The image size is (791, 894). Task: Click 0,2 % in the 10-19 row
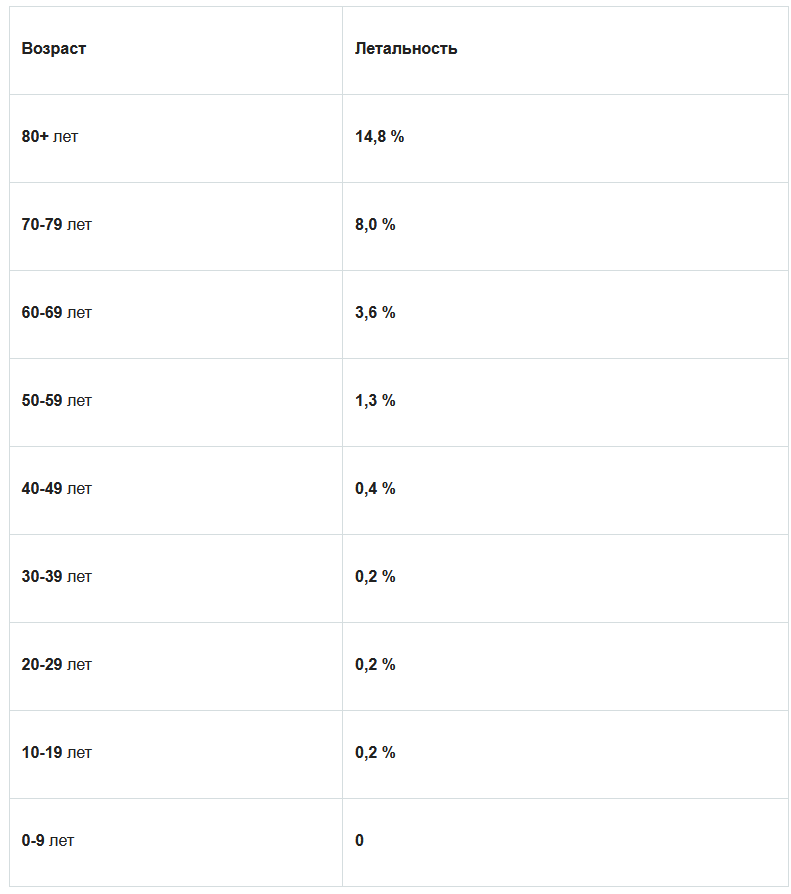pos(375,753)
